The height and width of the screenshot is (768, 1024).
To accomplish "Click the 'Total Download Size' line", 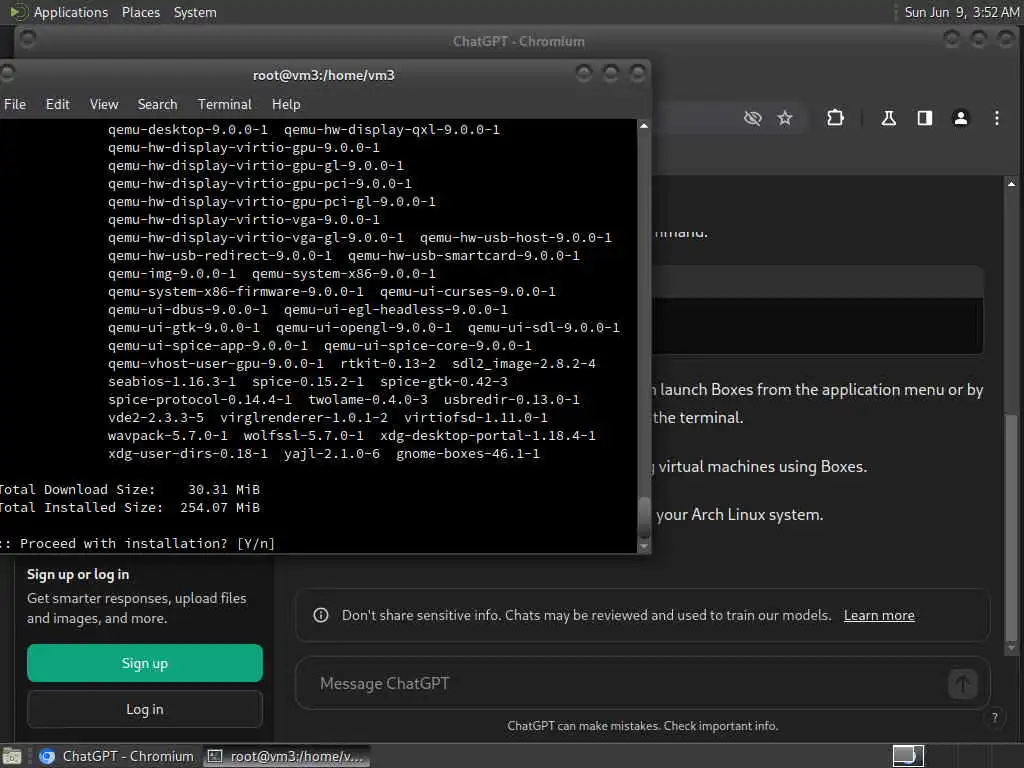I will [x=129, y=490].
